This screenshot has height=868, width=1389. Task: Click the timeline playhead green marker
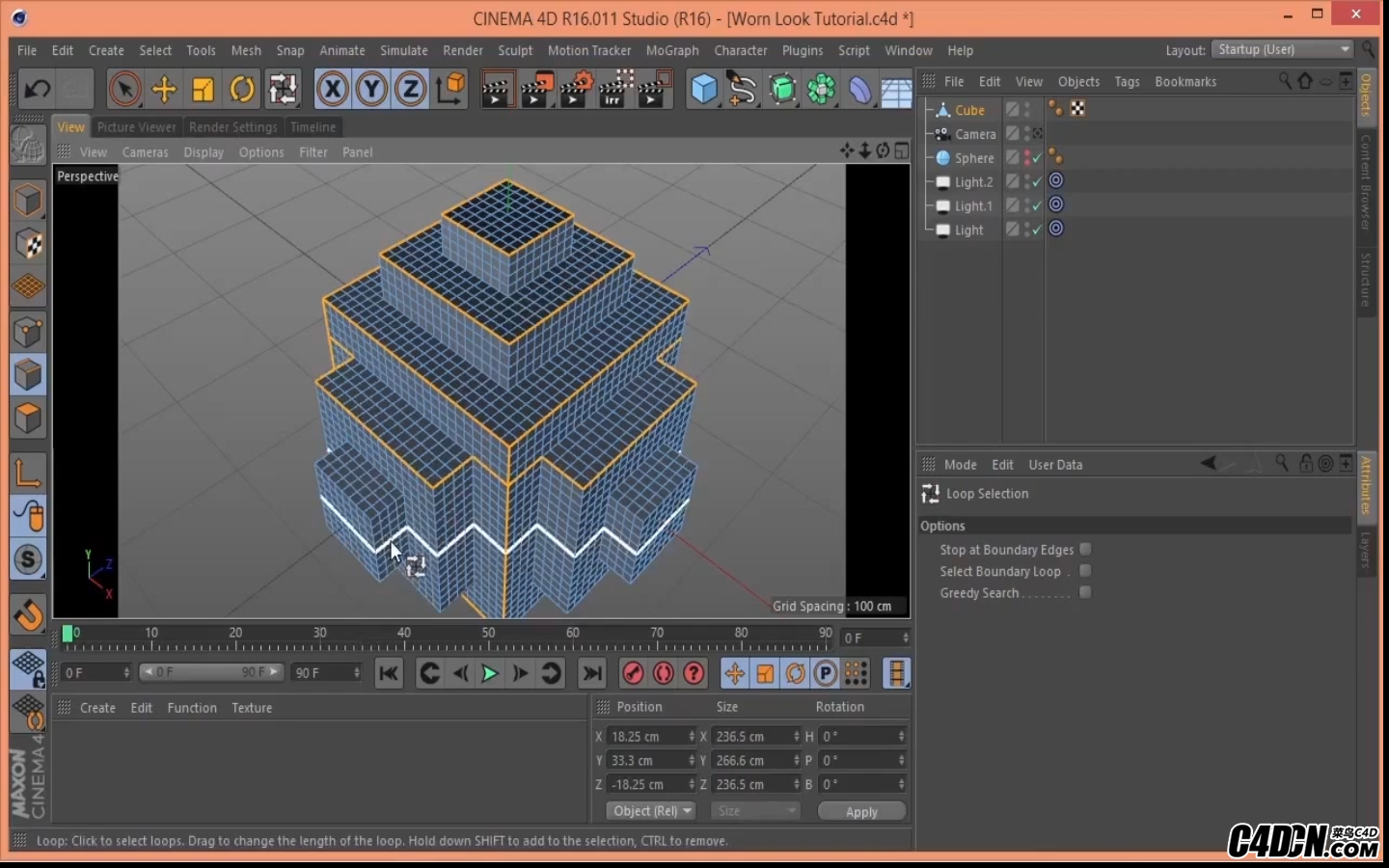[68, 634]
